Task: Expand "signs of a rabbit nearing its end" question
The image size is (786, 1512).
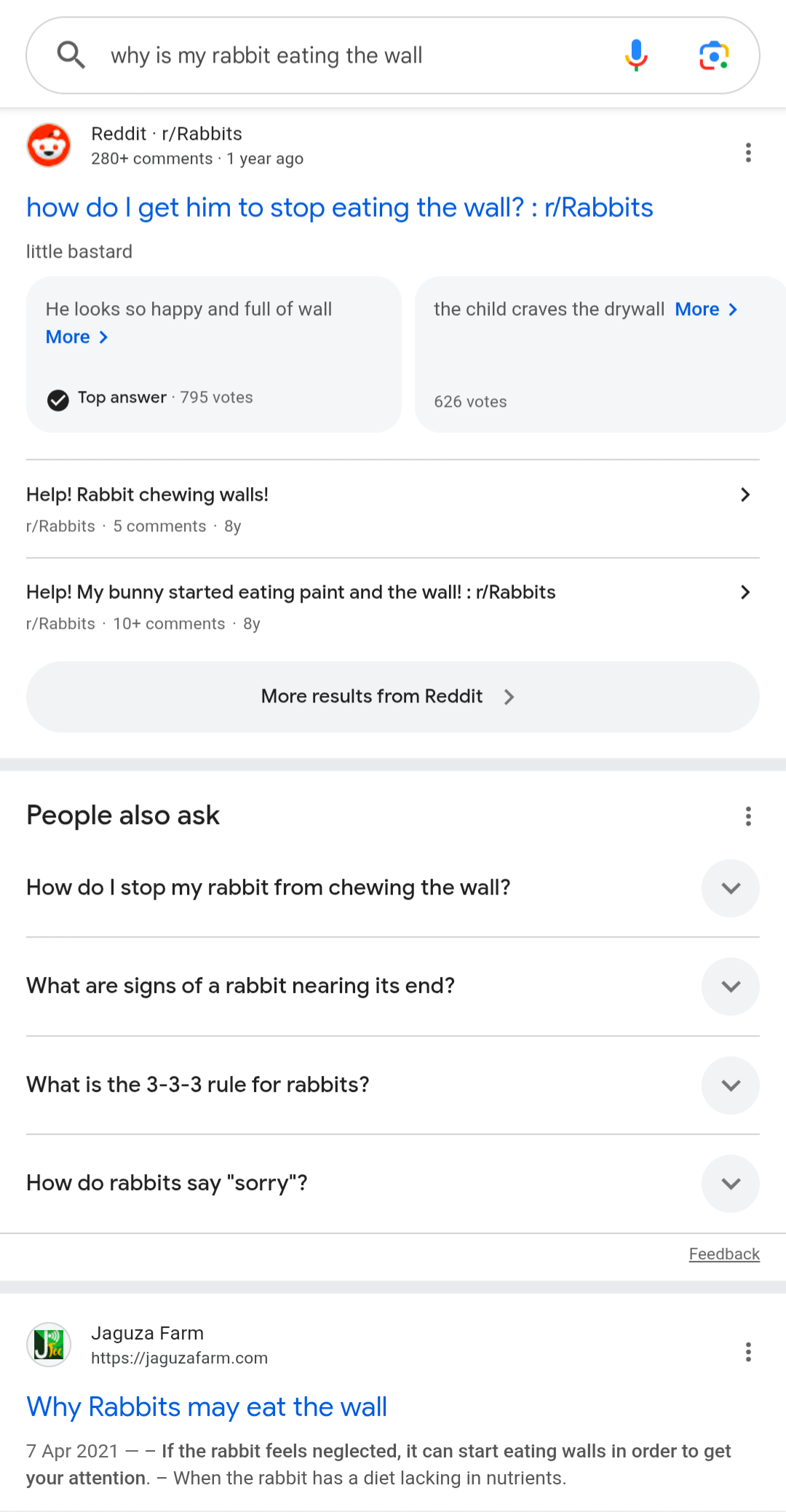Action: [x=730, y=986]
